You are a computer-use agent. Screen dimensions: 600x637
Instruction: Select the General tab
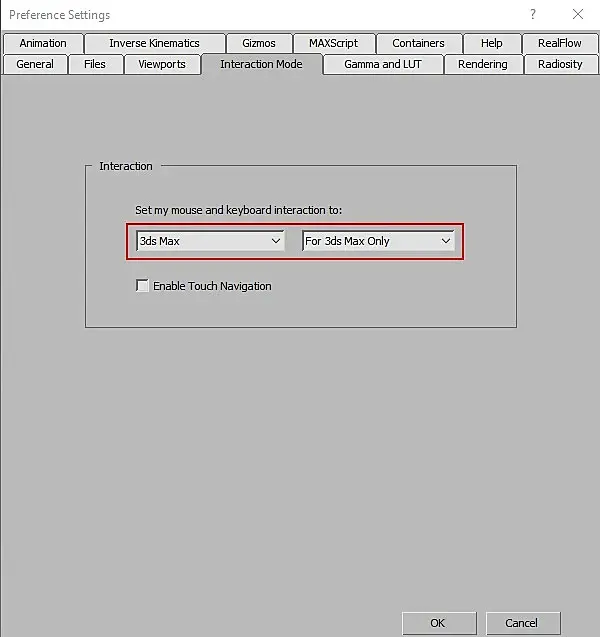pyautogui.click(x=35, y=65)
